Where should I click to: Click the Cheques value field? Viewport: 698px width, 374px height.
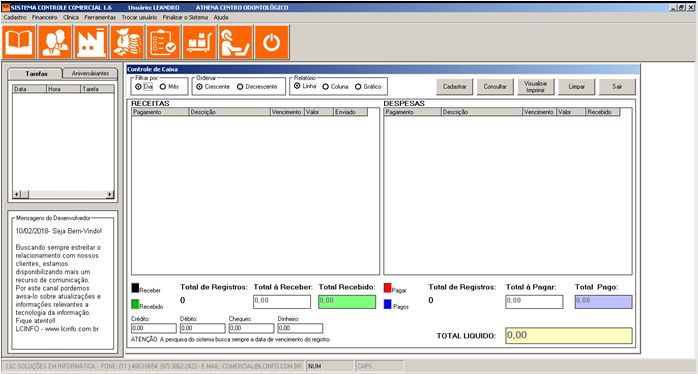coord(252,329)
